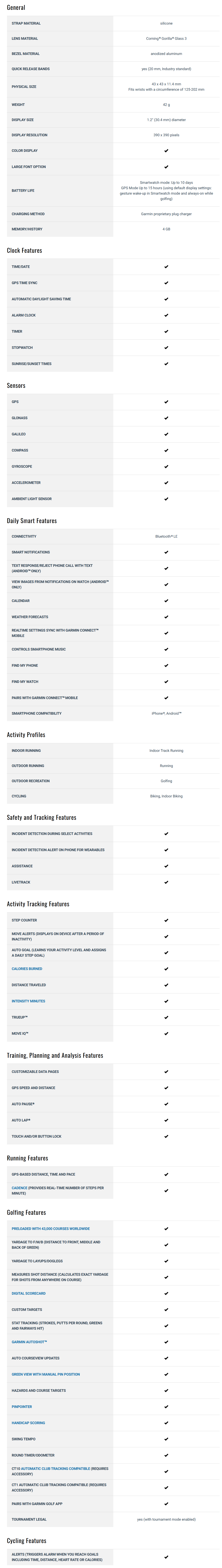
Task: Click the checkmark beside Step Counter
Action: (x=166, y=920)
